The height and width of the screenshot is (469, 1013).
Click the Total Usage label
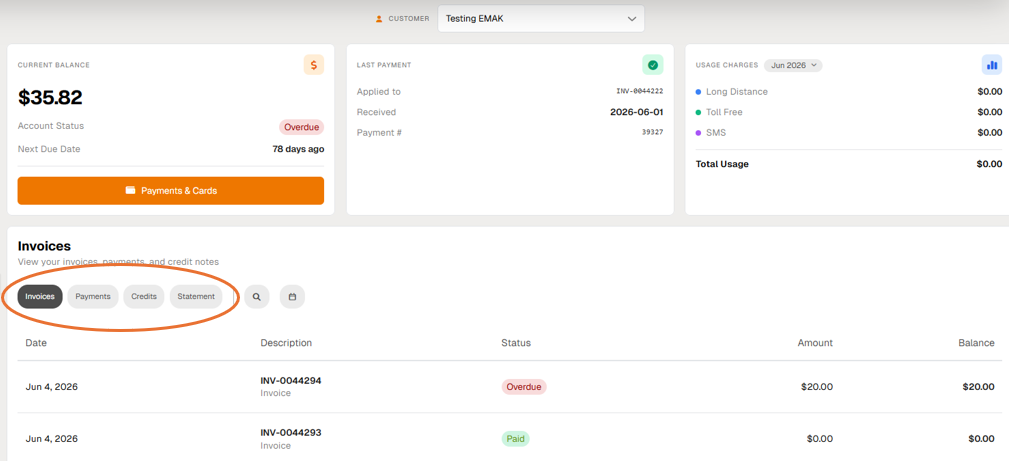tap(722, 164)
